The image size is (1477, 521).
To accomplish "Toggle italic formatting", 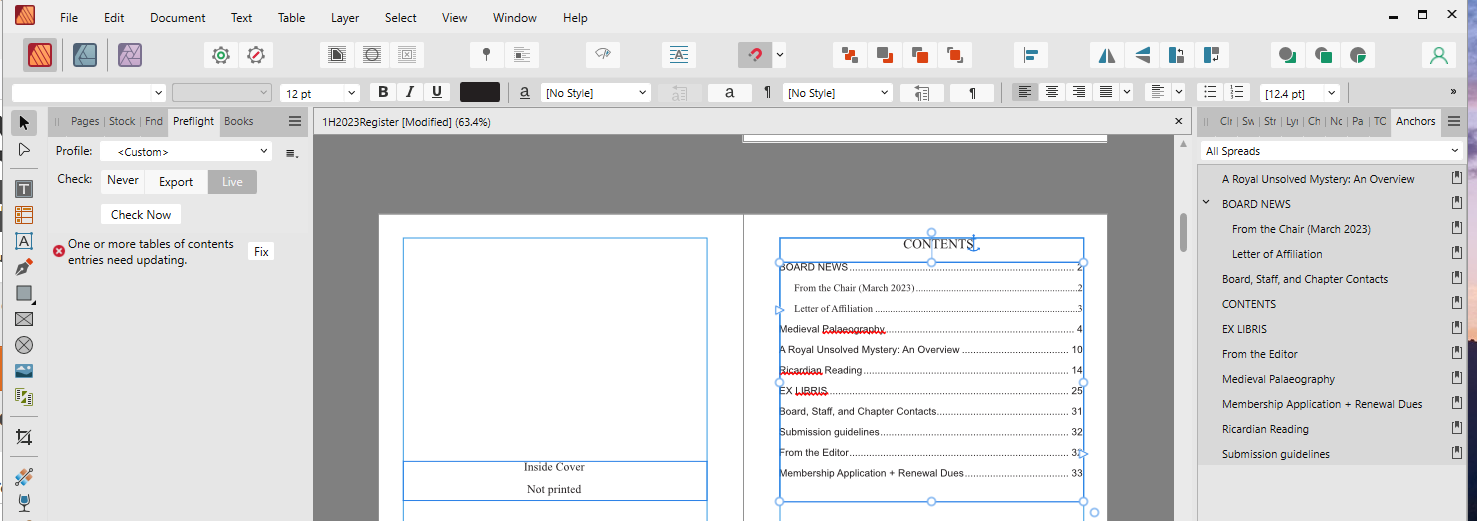I will [x=409, y=92].
